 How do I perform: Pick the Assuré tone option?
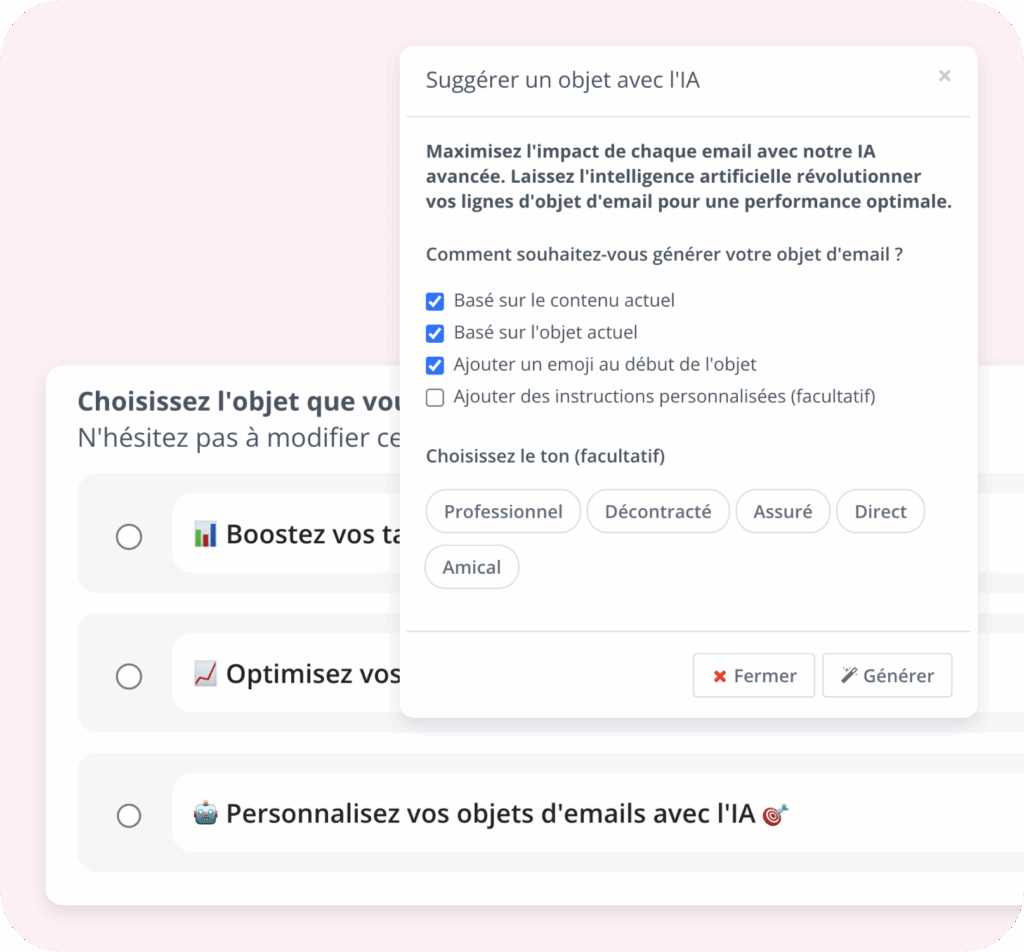point(782,511)
